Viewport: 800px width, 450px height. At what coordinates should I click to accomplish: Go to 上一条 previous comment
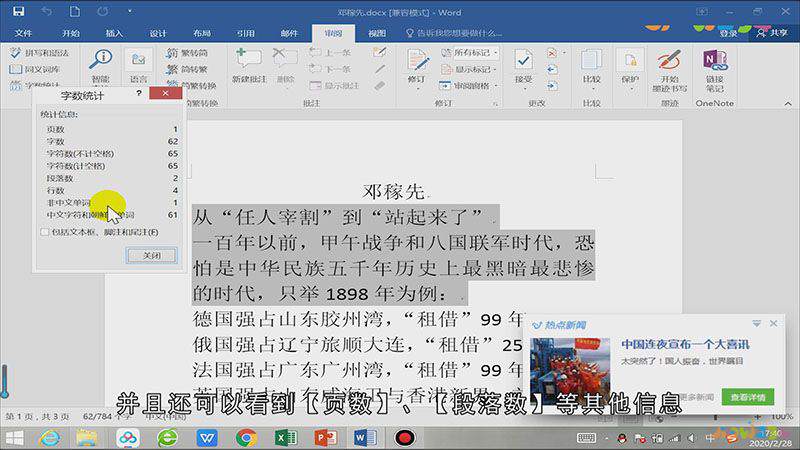[330, 53]
